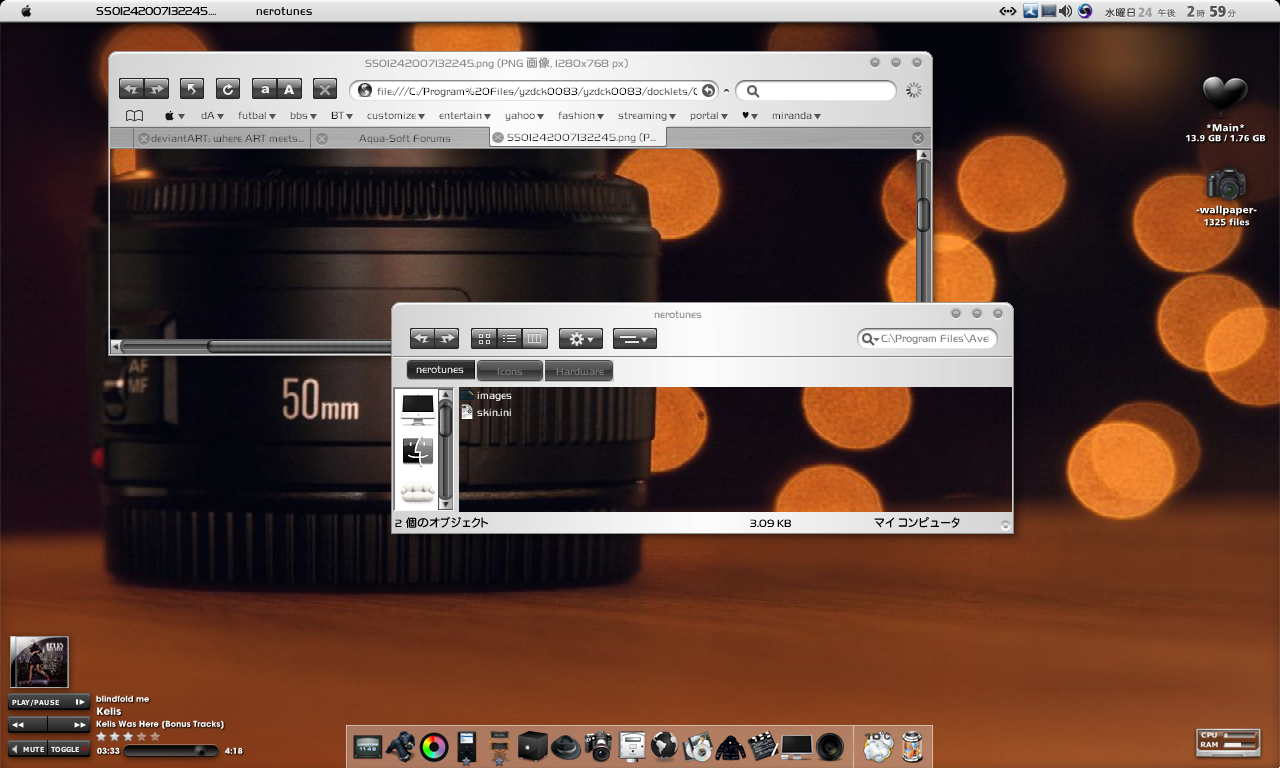The width and height of the screenshot is (1280, 768).
Task: Increase text size with large 'A' button
Action: click(x=289, y=89)
